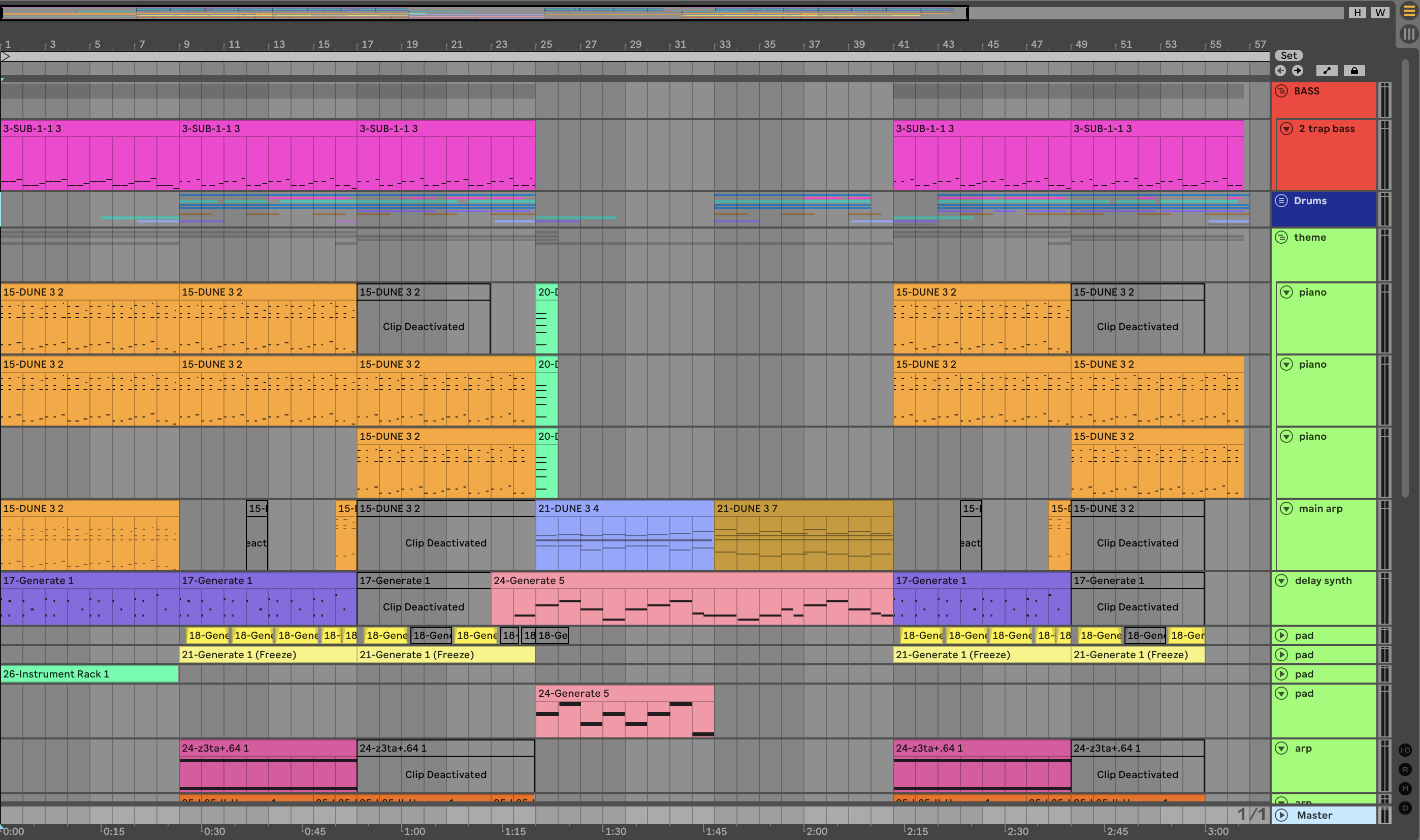The image size is (1420, 840).
Task: Toggle Track Delay section (D button)
Action: pos(1405,807)
